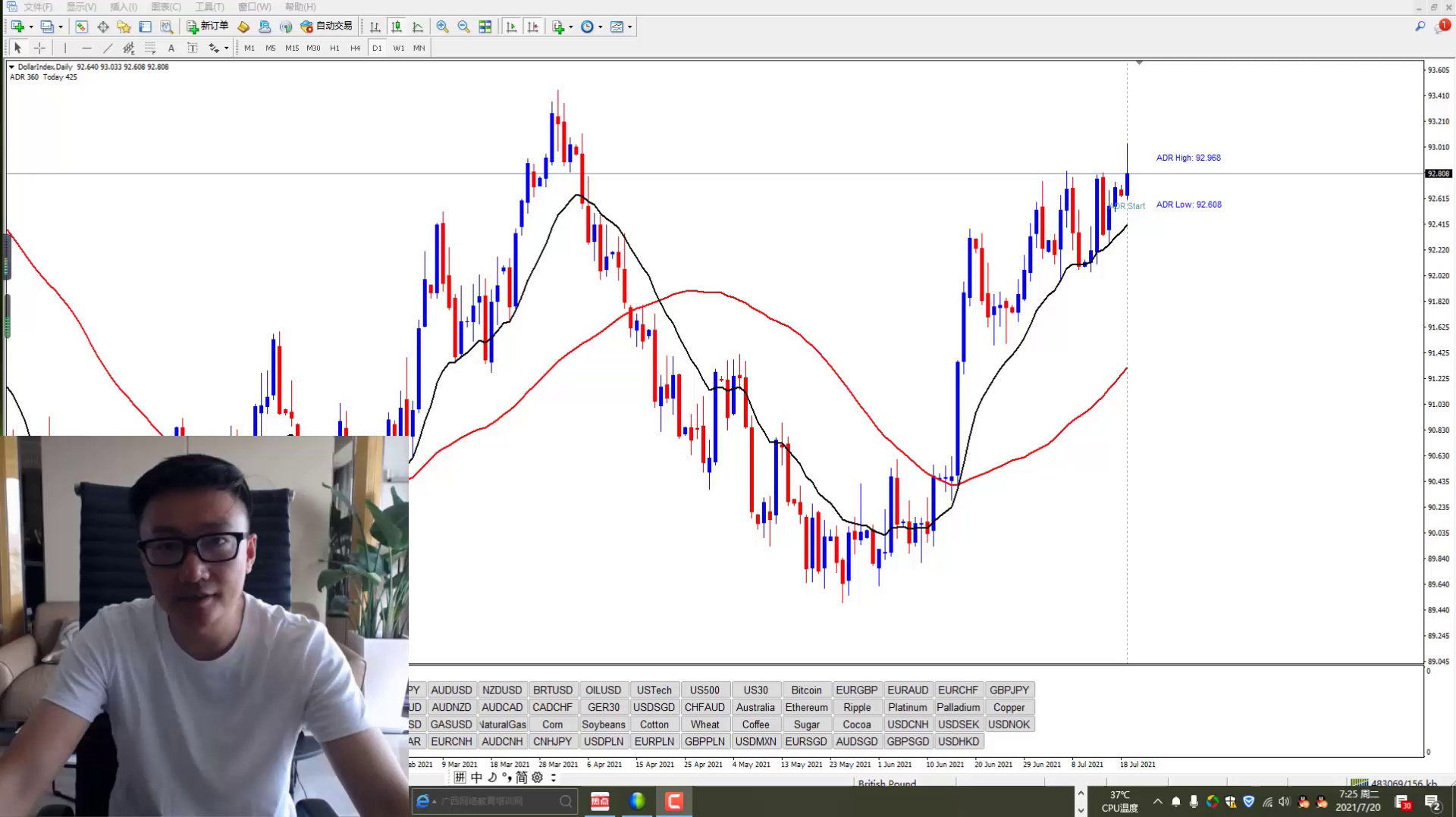The height and width of the screenshot is (817, 1456).
Task: Load the AUDUSD symbol
Action: coord(451,690)
